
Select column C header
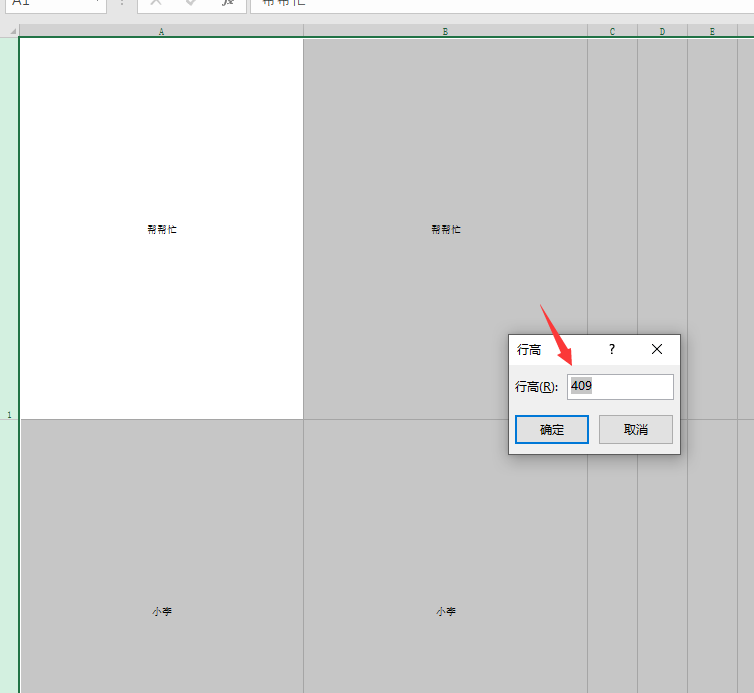tap(612, 31)
